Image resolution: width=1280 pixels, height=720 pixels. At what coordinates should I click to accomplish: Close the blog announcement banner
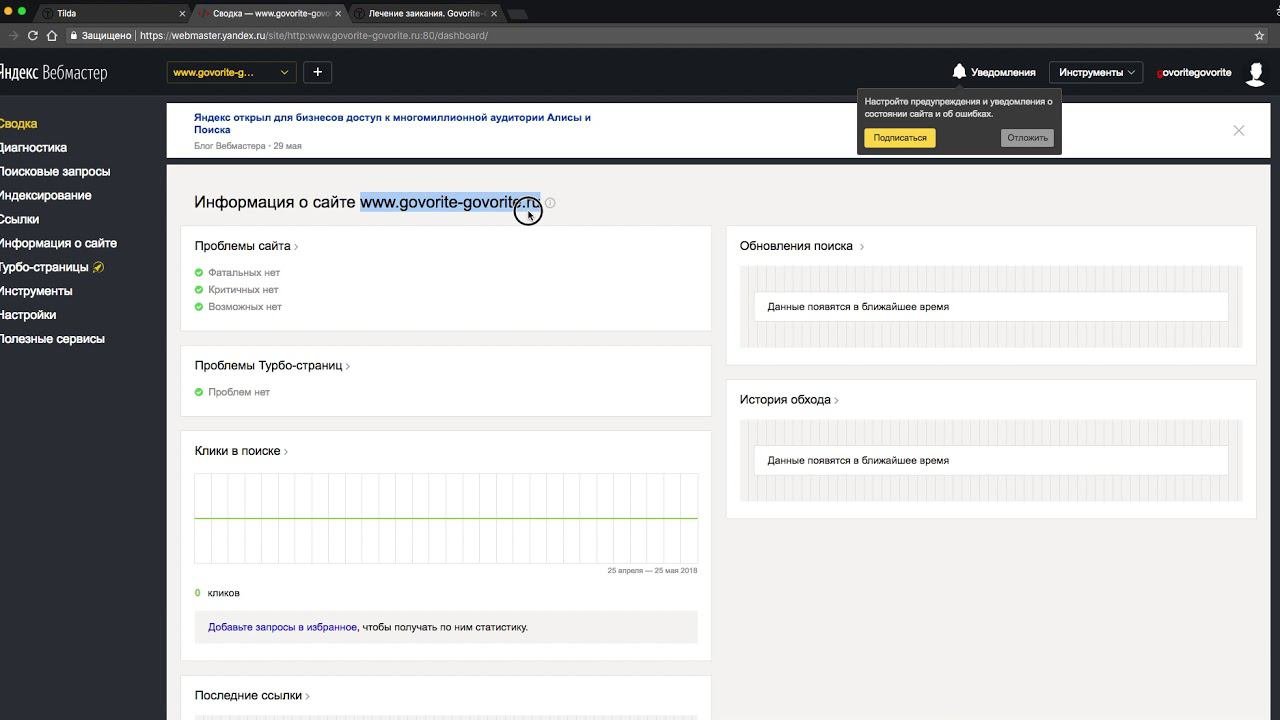[x=1239, y=130]
